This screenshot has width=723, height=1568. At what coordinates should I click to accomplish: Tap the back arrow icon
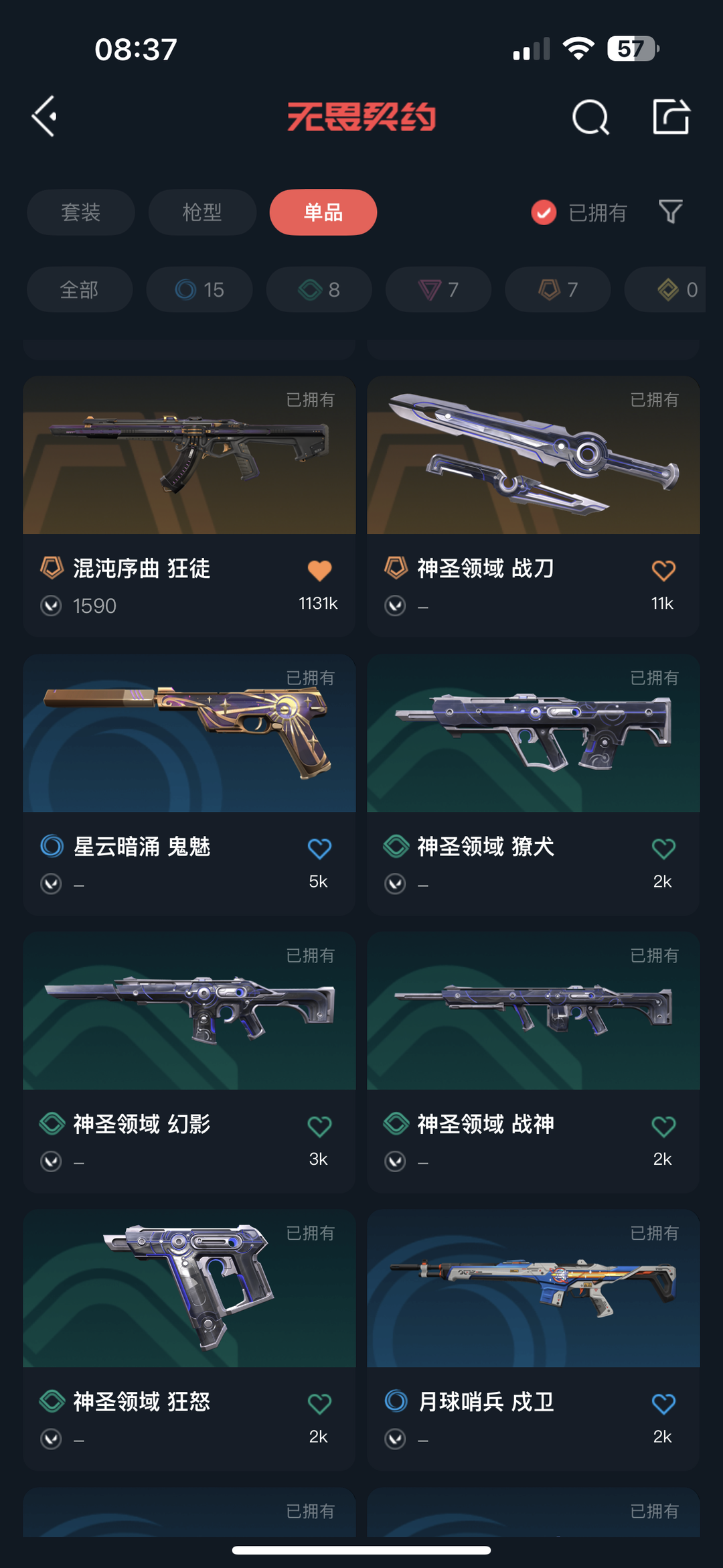click(44, 117)
